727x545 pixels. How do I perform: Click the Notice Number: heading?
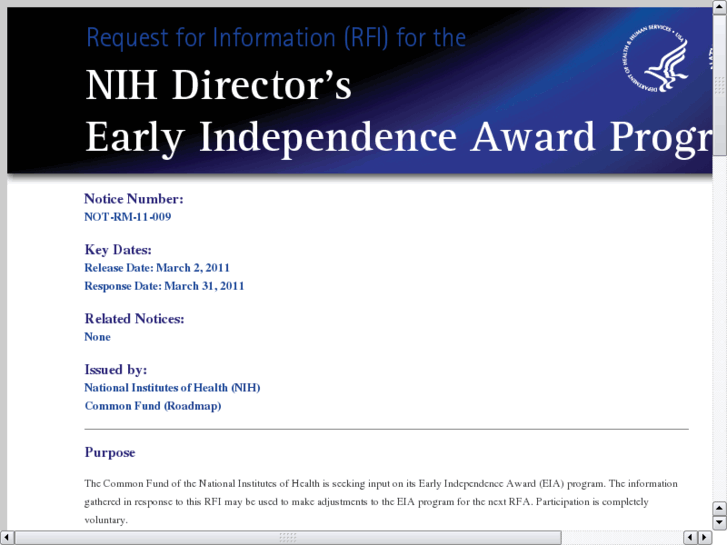[x=134, y=199]
